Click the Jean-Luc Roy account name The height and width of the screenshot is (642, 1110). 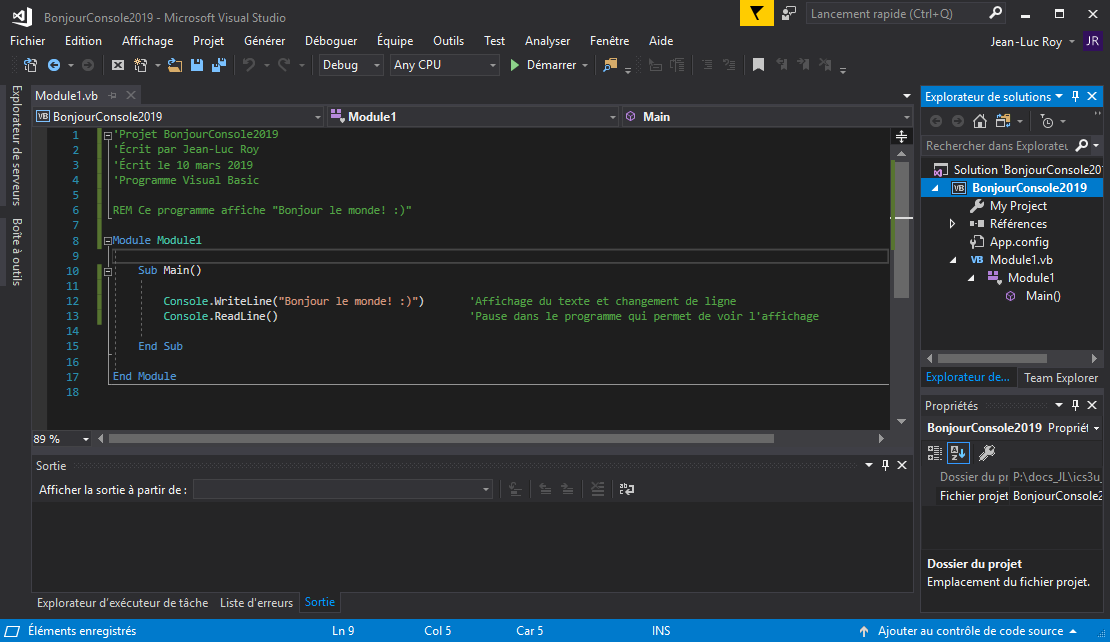(1026, 42)
